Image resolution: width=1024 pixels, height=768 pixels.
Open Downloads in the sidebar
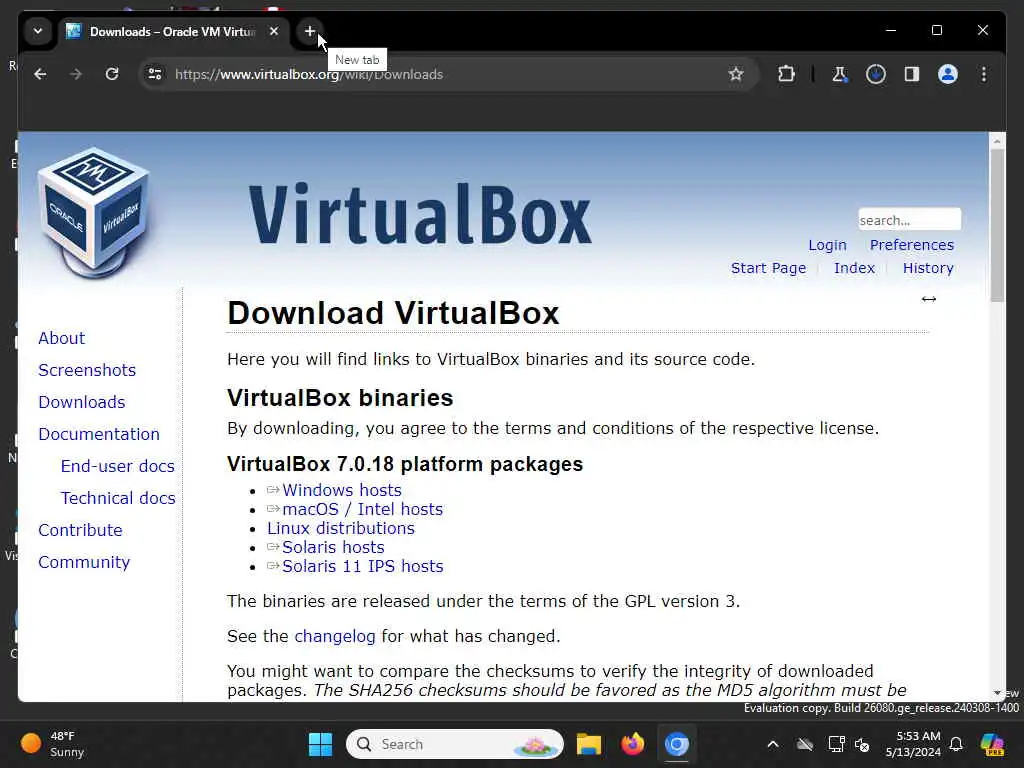click(82, 402)
